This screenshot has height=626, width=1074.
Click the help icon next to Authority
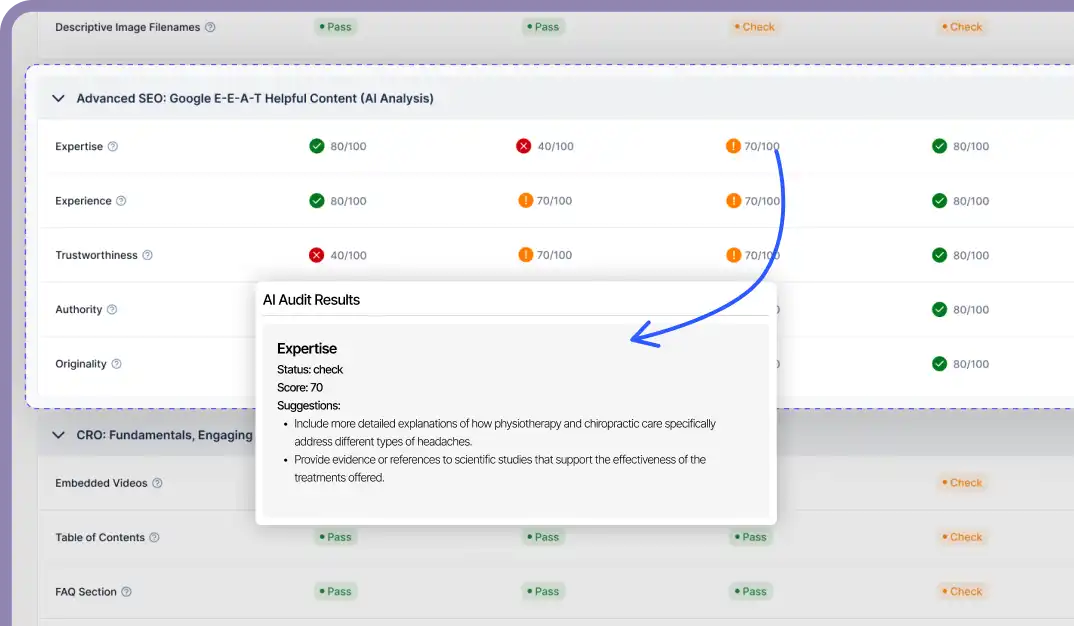point(112,310)
